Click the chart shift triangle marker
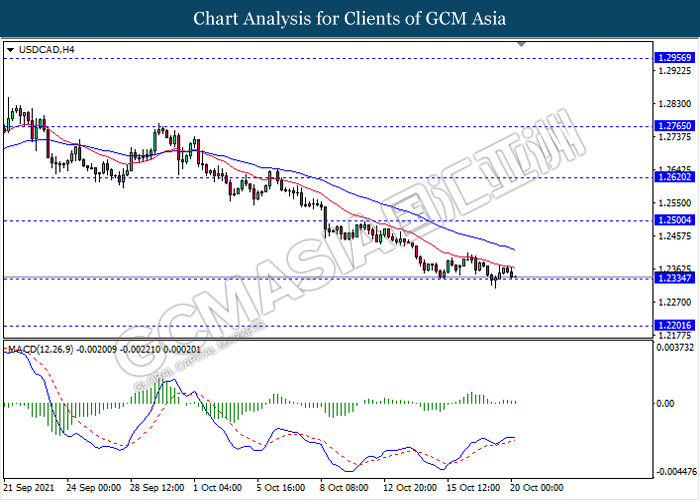 click(521, 44)
